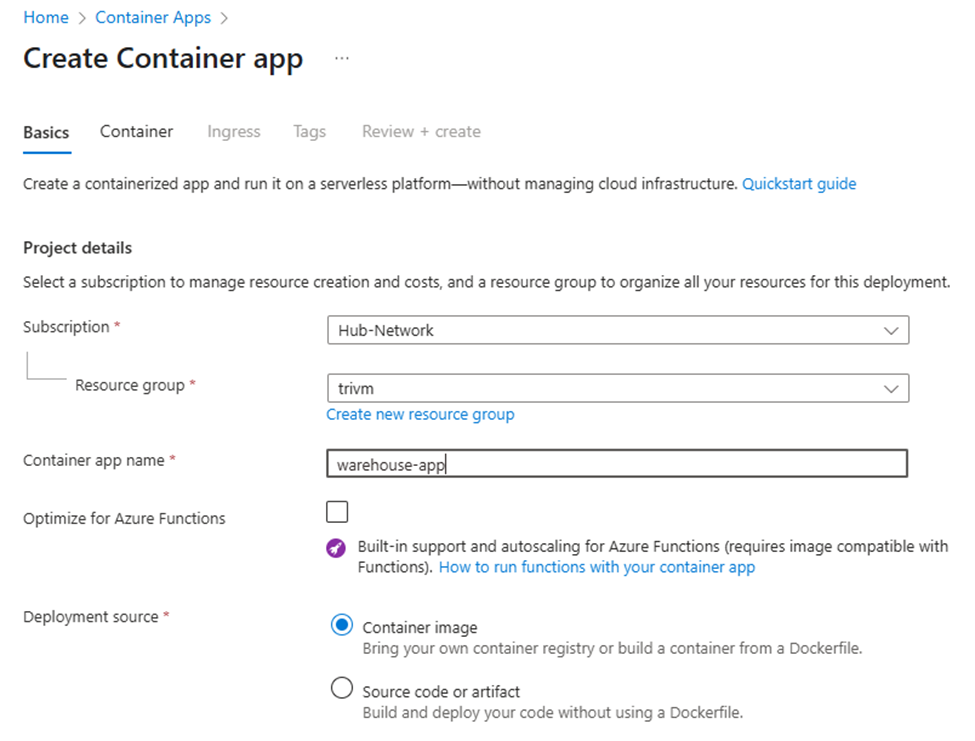Click the Container image option label
This screenshot has width=975, height=741.
420,628
